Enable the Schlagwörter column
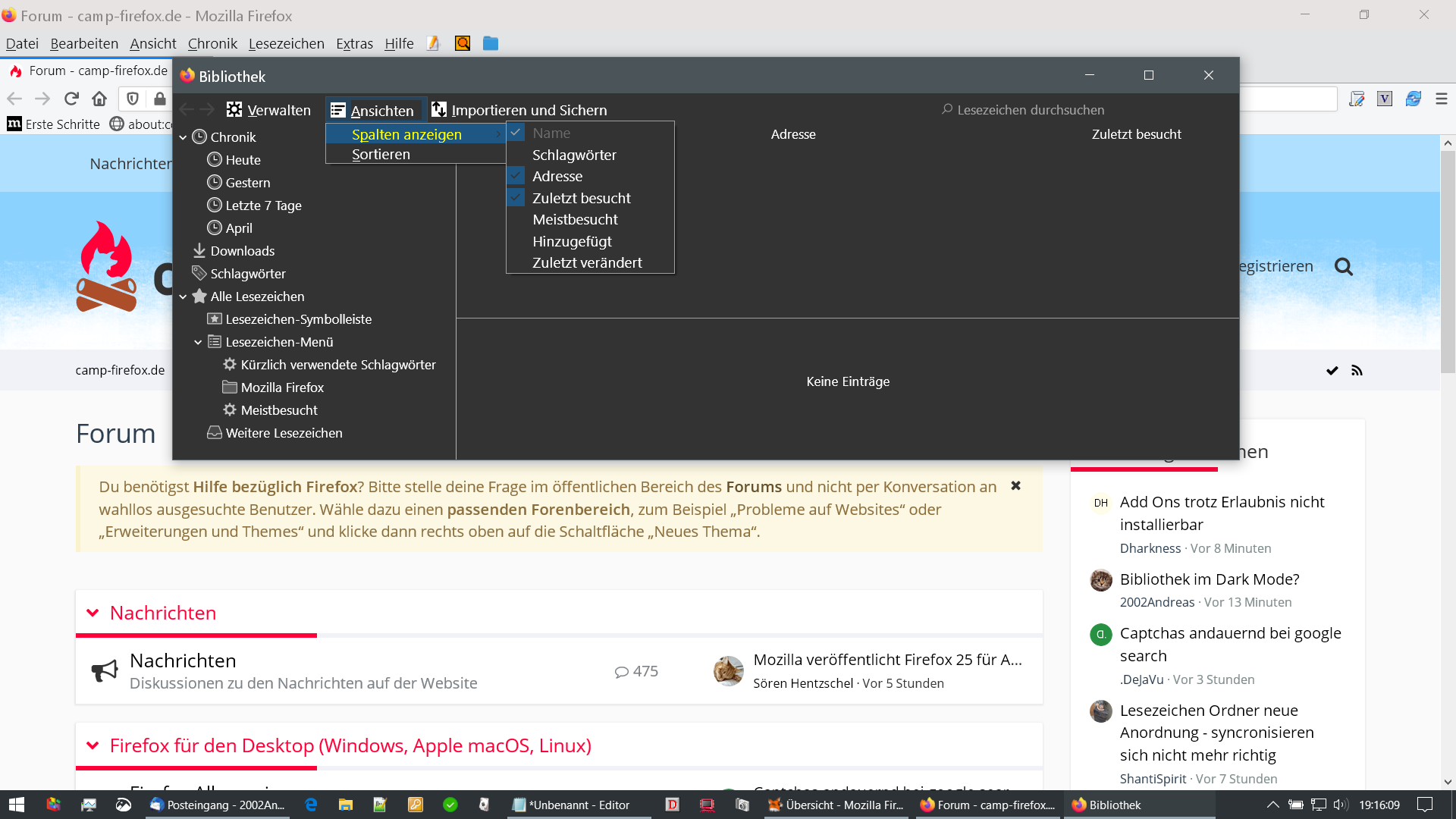1456x819 pixels. pyautogui.click(x=574, y=155)
